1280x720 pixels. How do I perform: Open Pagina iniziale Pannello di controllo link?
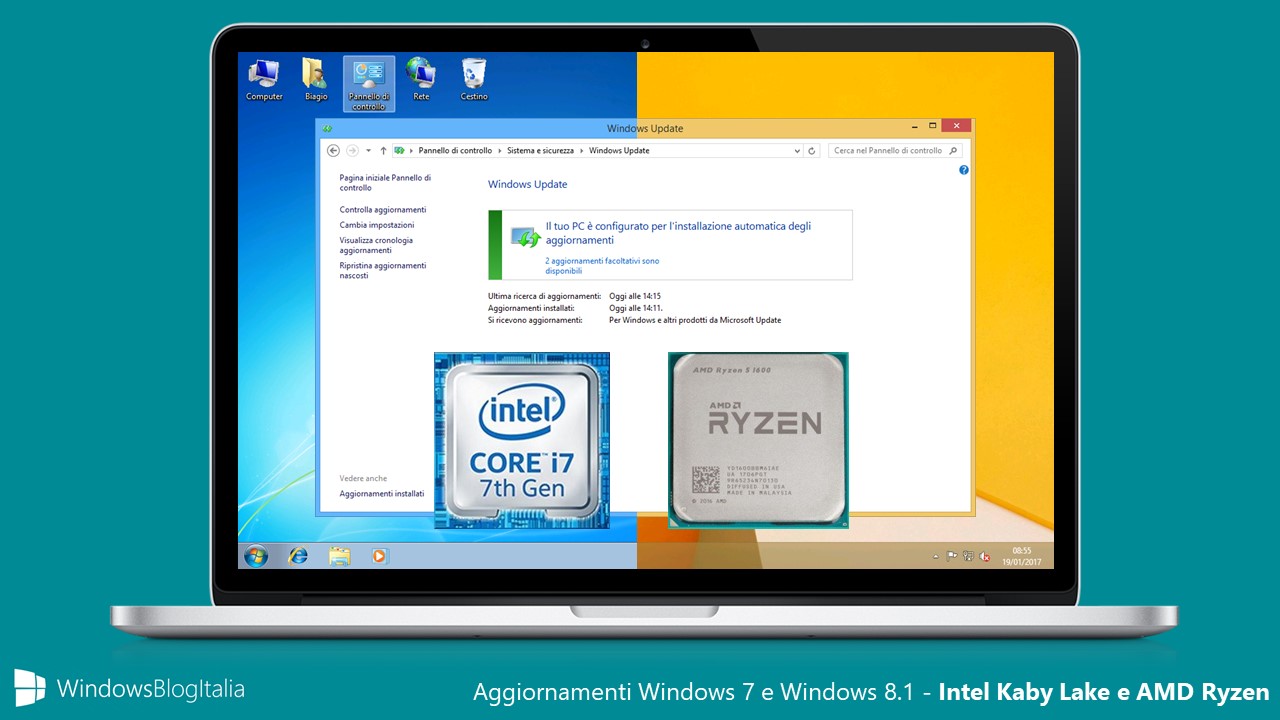[x=385, y=182]
